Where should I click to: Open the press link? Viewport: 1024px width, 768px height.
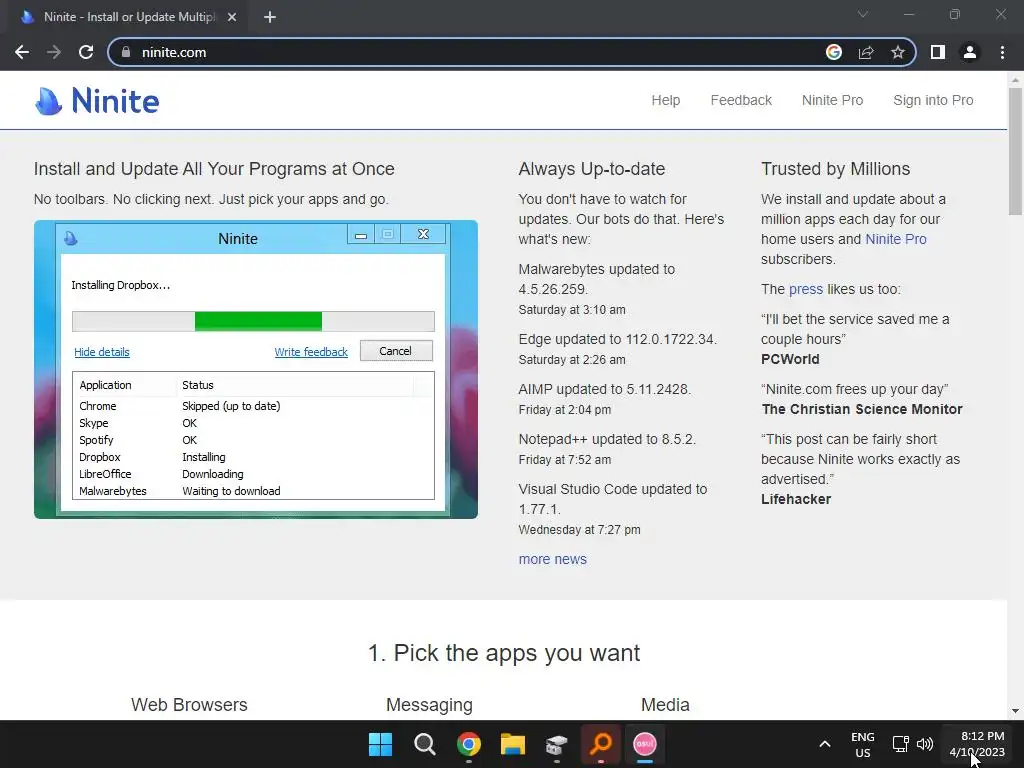click(x=806, y=289)
